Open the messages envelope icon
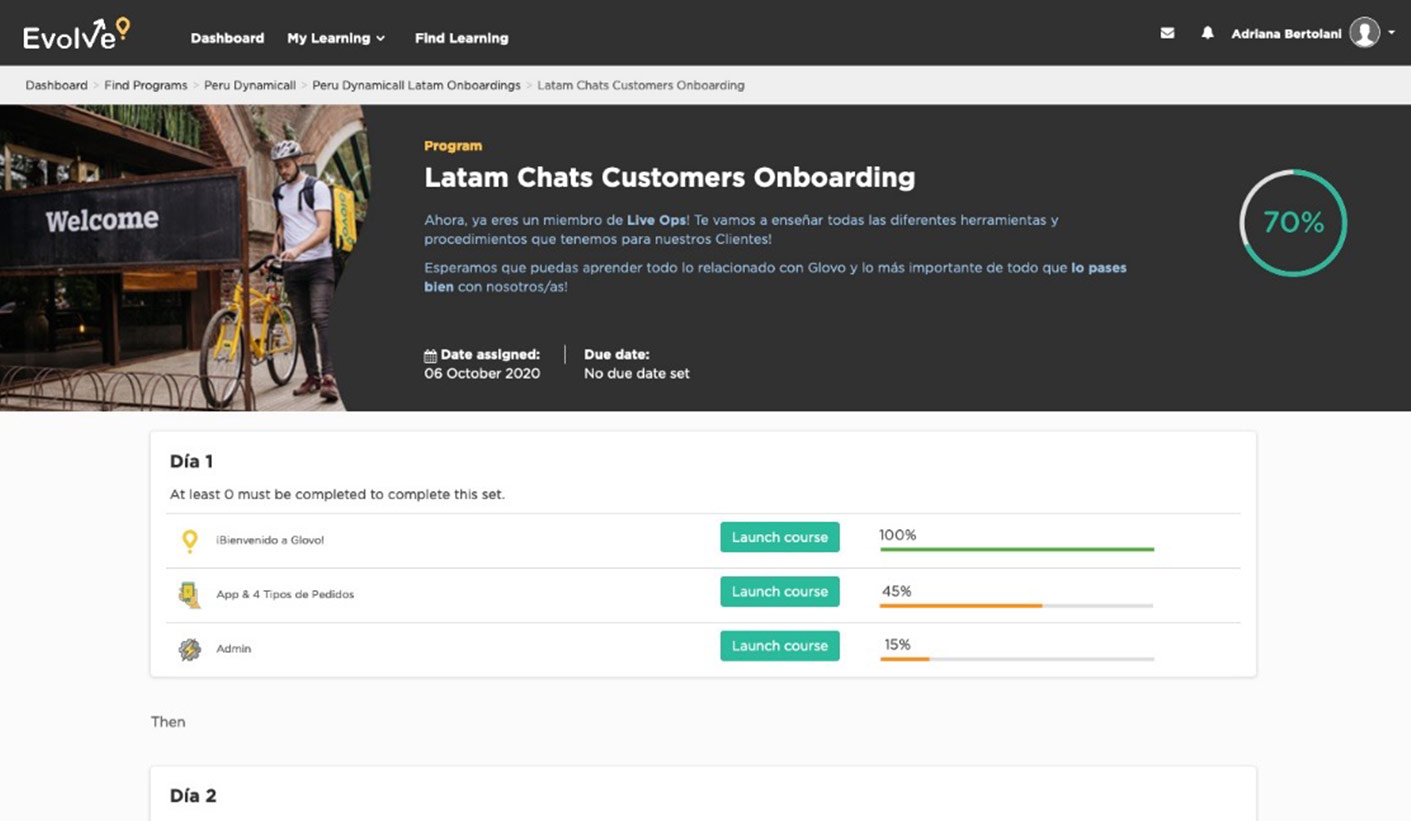 click(1167, 33)
